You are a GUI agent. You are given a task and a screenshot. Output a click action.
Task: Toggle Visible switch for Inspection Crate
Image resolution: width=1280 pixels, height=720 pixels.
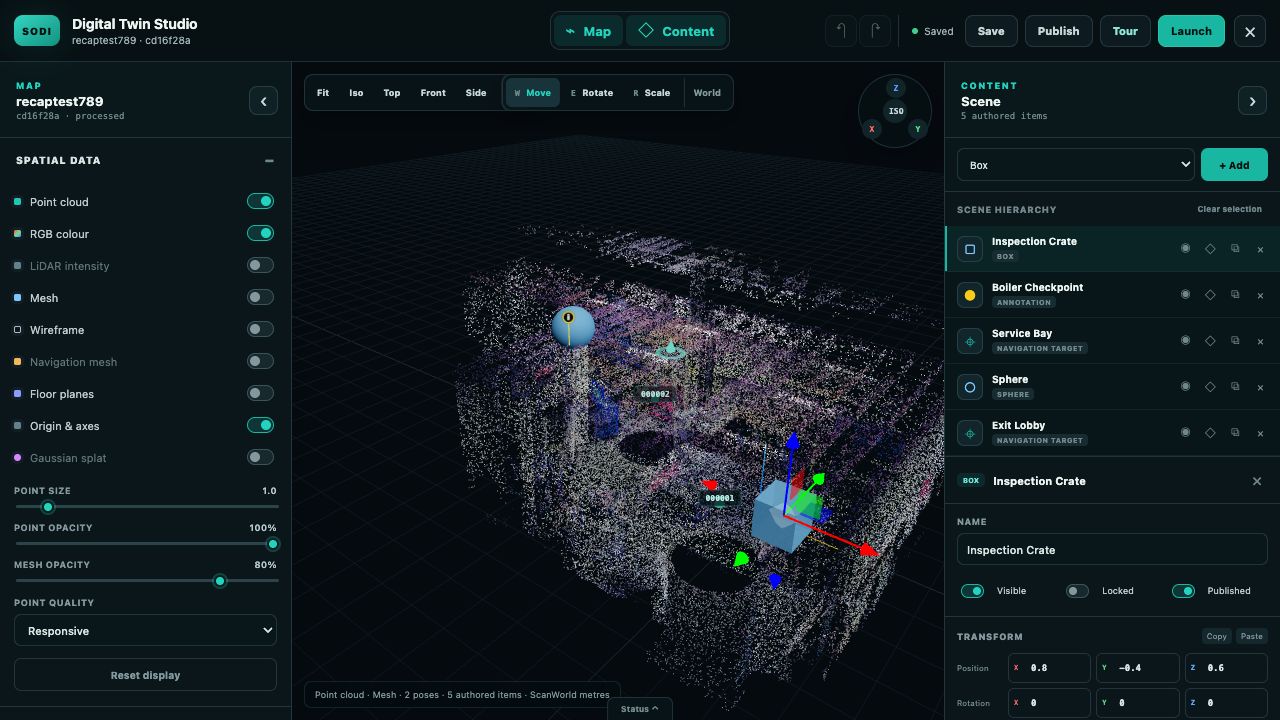[x=972, y=591]
